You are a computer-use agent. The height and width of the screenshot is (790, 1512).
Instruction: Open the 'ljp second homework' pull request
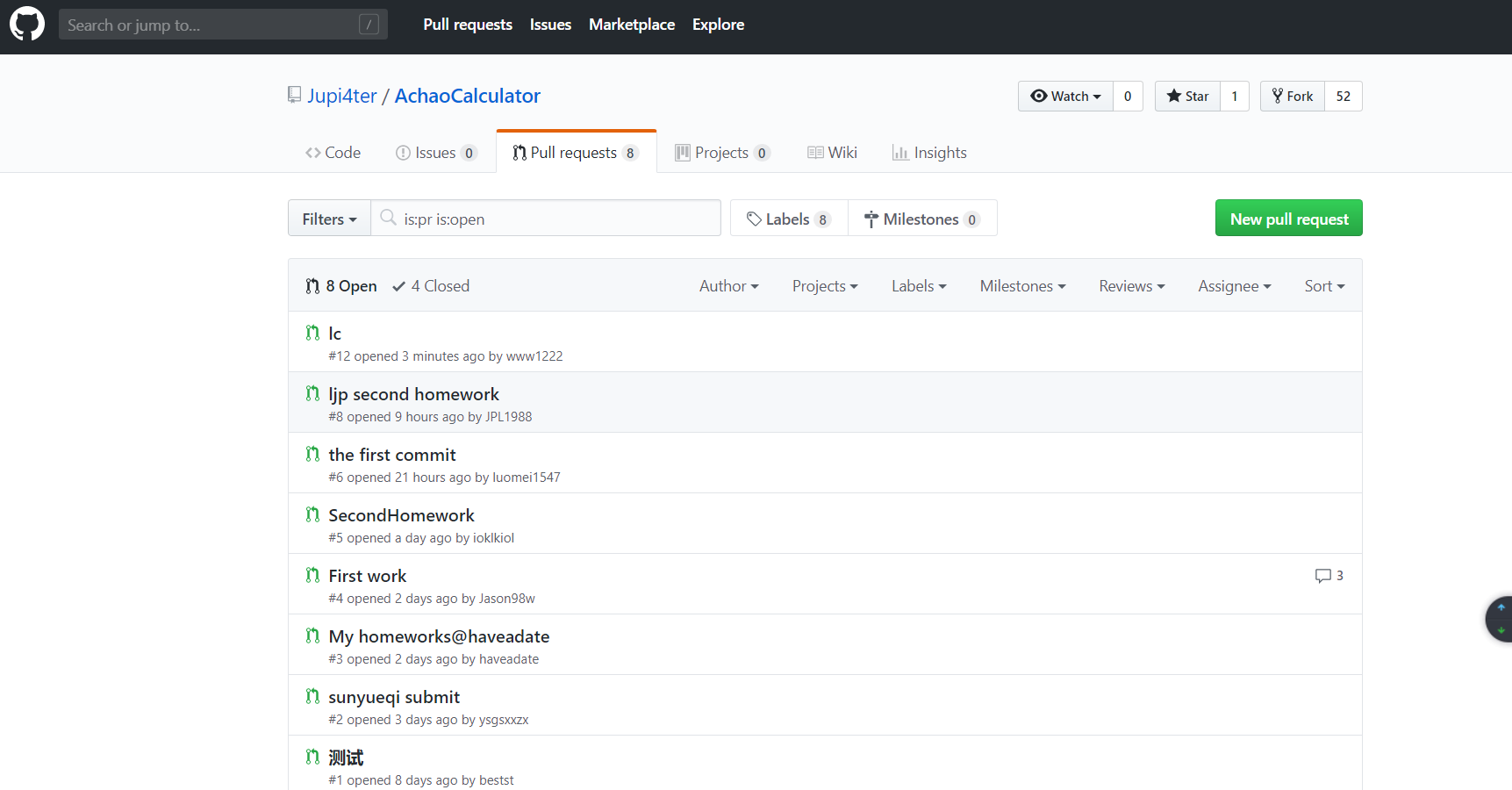(413, 394)
